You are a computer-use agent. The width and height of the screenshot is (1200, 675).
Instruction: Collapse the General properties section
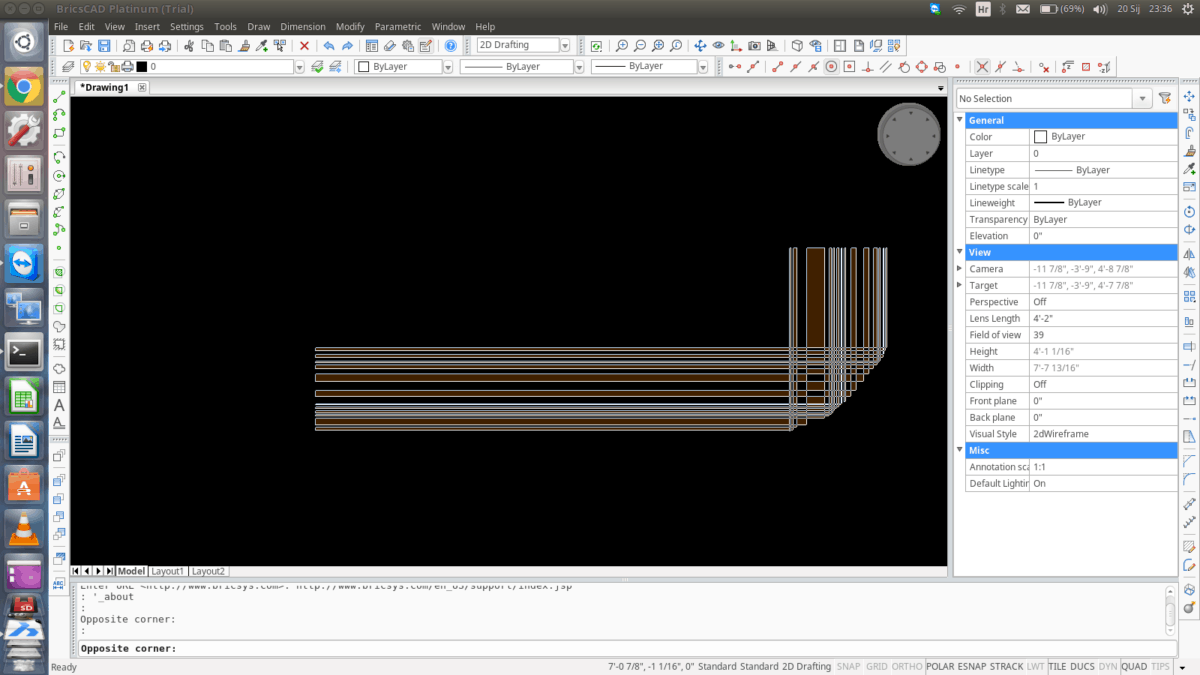[960, 120]
